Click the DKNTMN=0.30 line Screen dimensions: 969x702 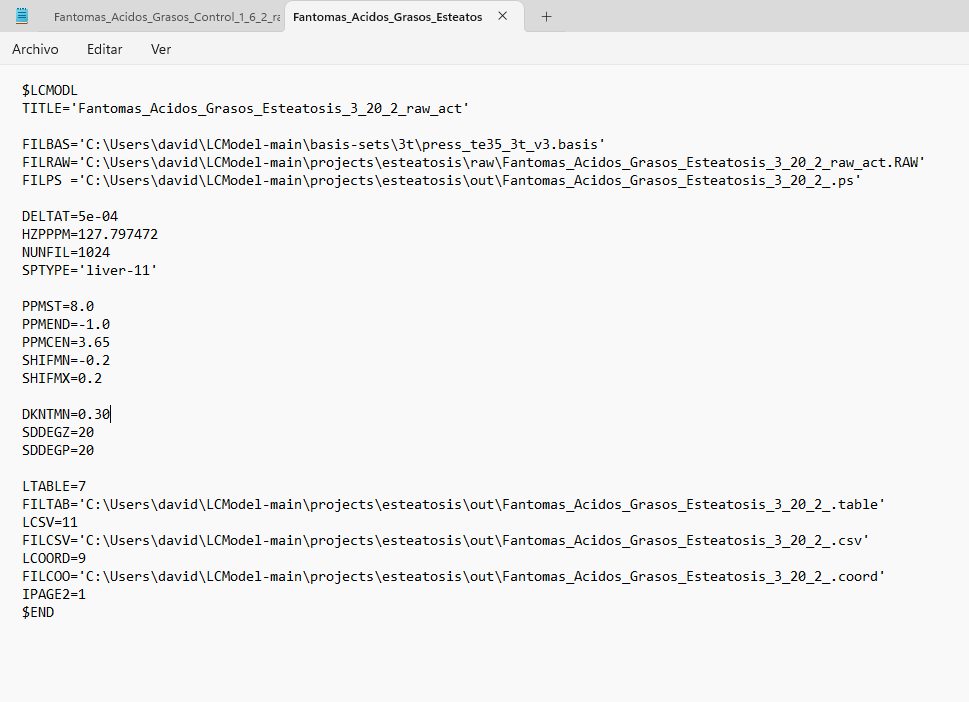[66, 414]
